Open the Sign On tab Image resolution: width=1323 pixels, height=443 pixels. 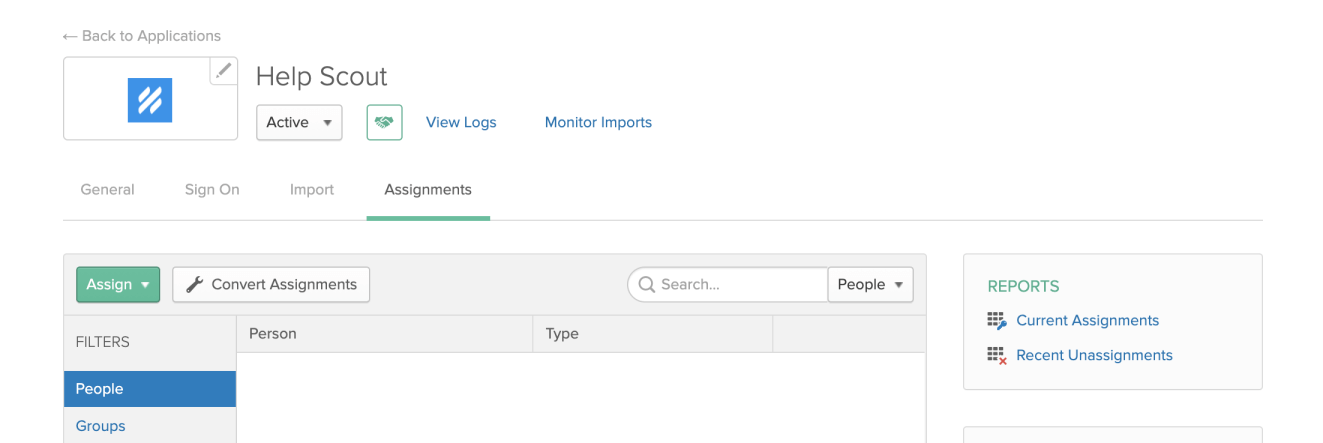tap(212, 189)
